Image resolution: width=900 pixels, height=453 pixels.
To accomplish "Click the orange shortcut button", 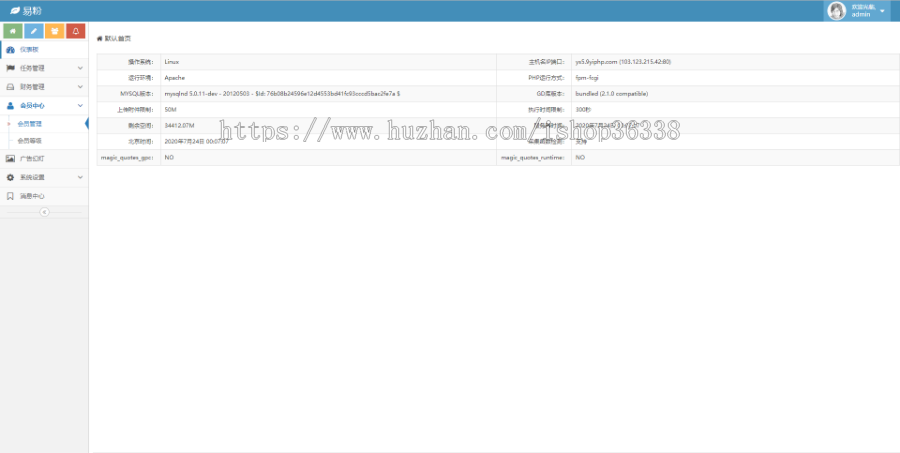I will tap(55, 31).
